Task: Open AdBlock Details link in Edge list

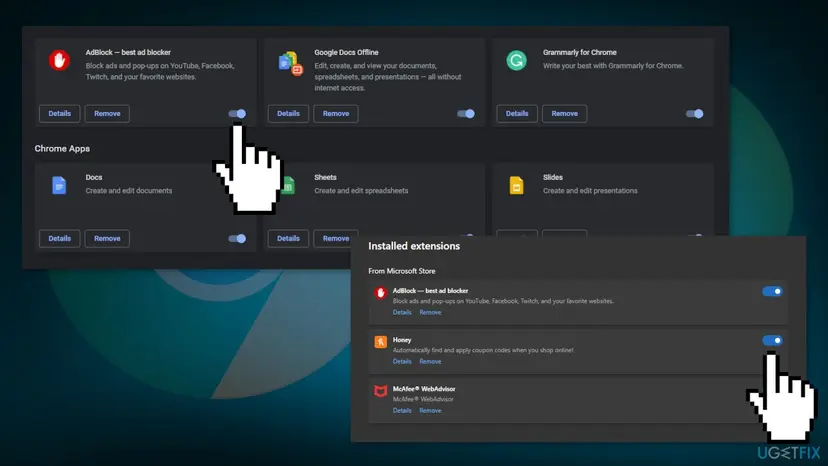Action: pos(402,312)
